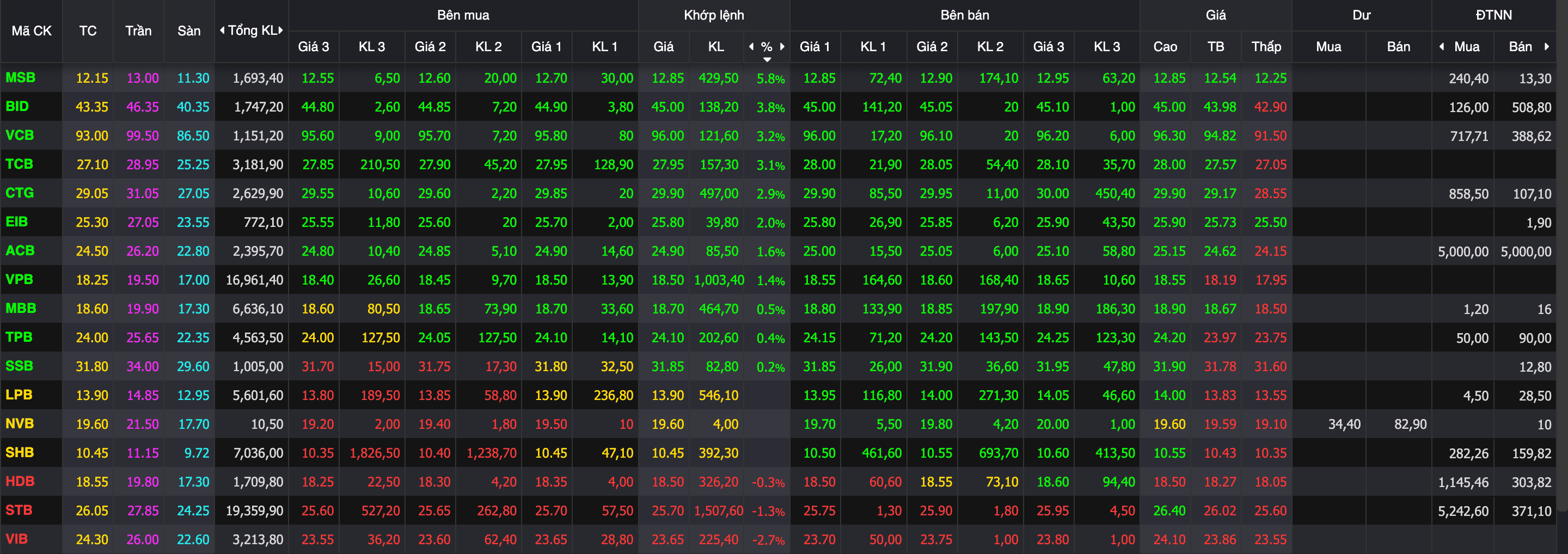
Task: Open the TCB stock symbol
Action: click(x=19, y=164)
